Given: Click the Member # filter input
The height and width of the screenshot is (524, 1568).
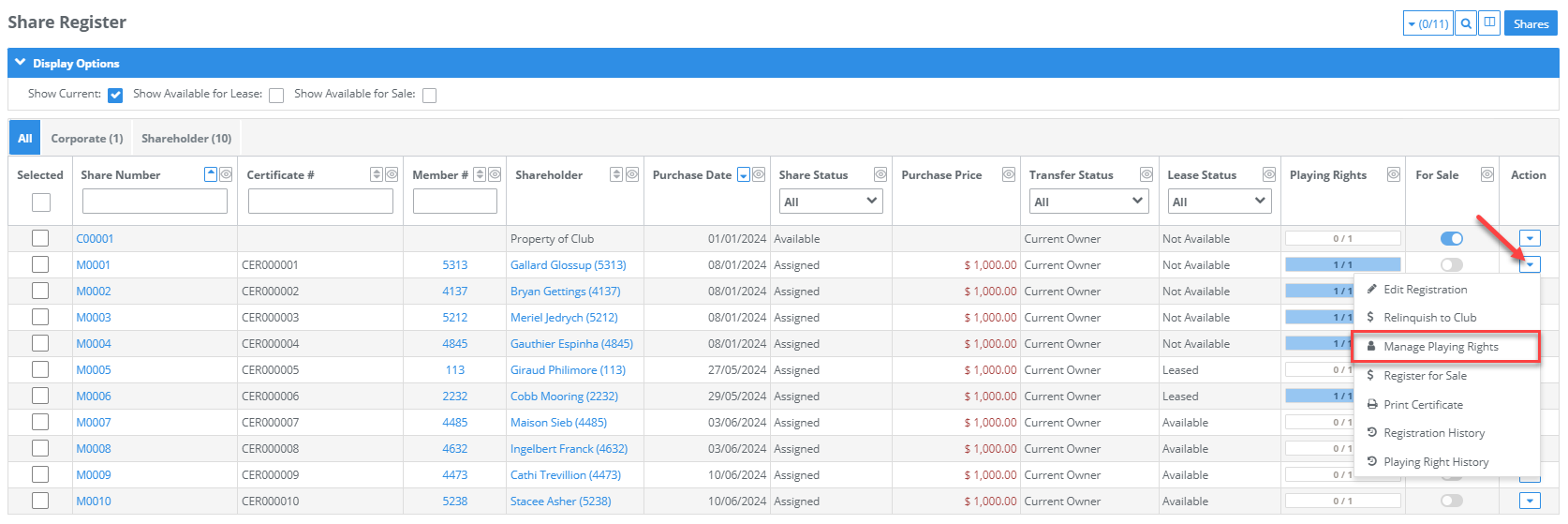Looking at the screenshot, I should 455,201.
